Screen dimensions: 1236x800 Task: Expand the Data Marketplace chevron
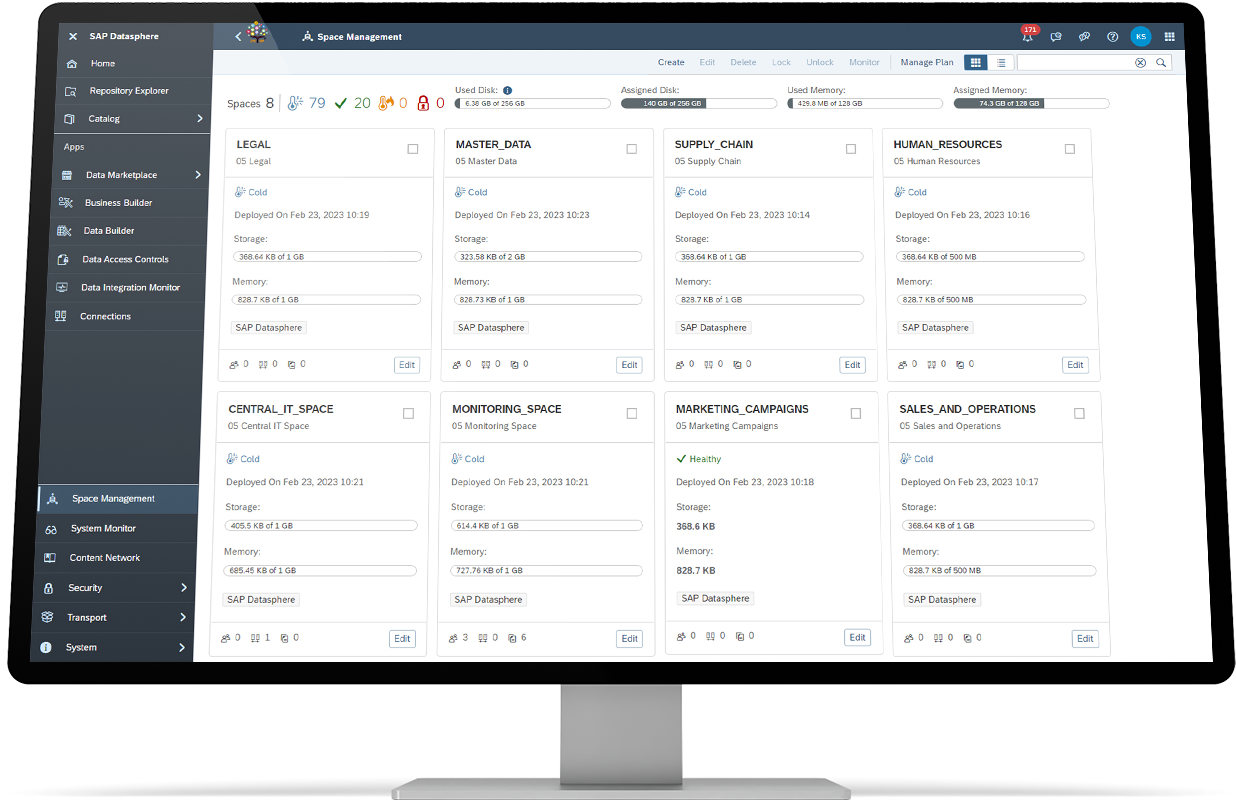(x=198, y=175)
